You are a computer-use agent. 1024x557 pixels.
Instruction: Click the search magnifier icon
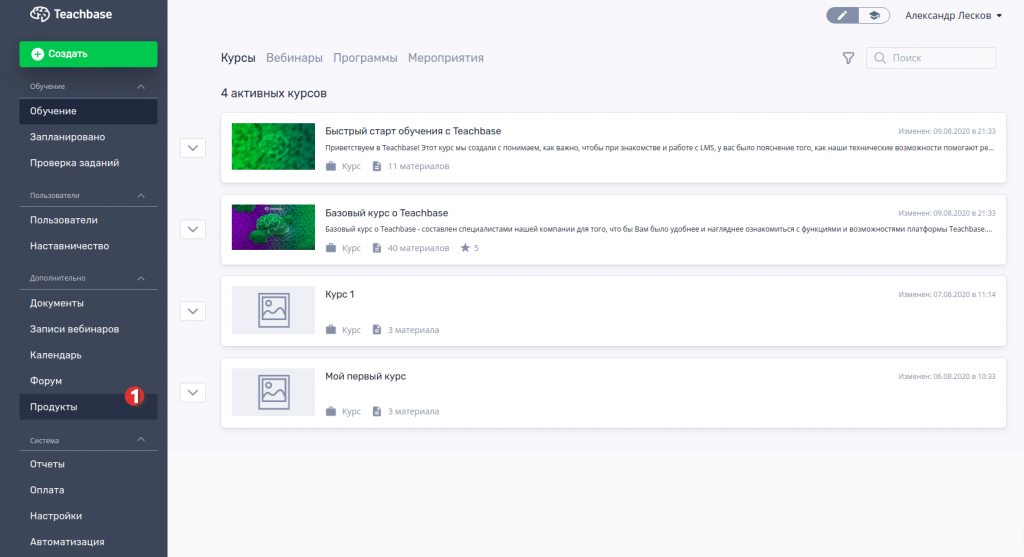coord(880,58)
